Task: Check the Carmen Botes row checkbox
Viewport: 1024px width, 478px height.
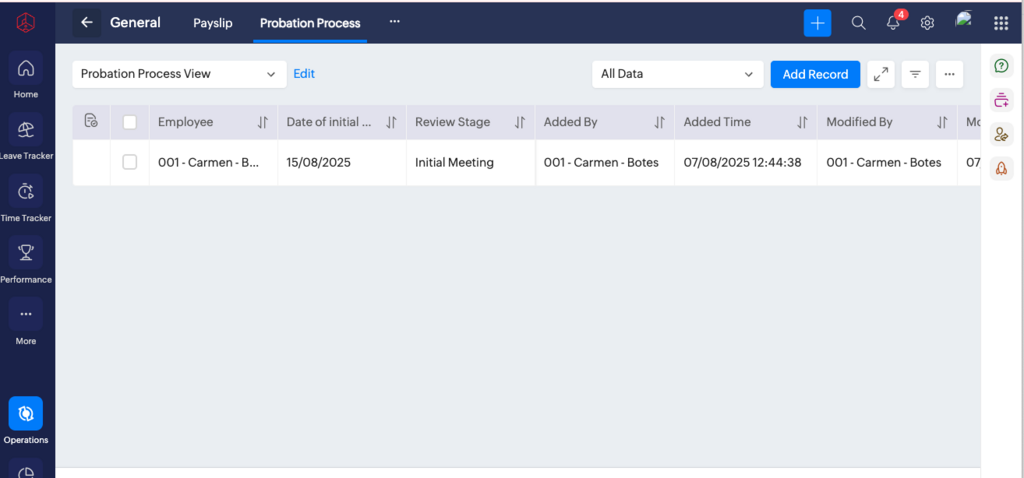Action: 129,162
